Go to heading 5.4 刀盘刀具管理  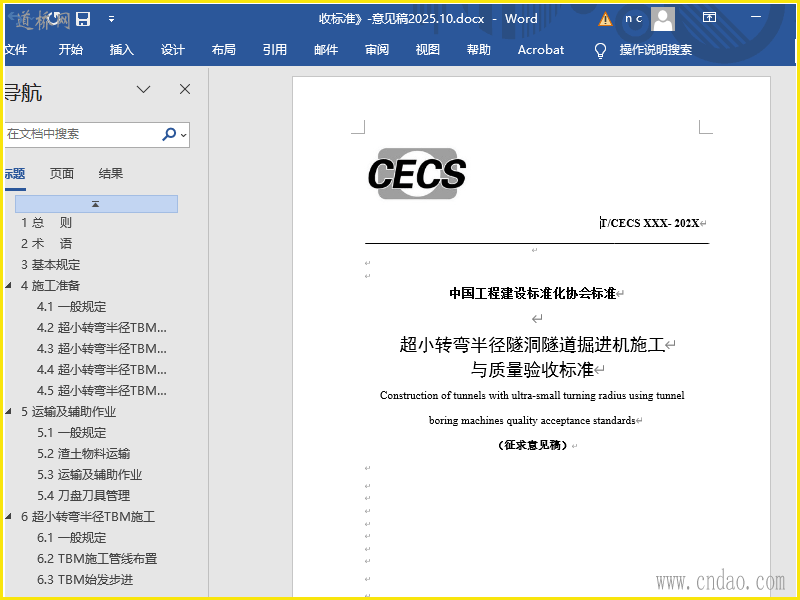point(84,495)
